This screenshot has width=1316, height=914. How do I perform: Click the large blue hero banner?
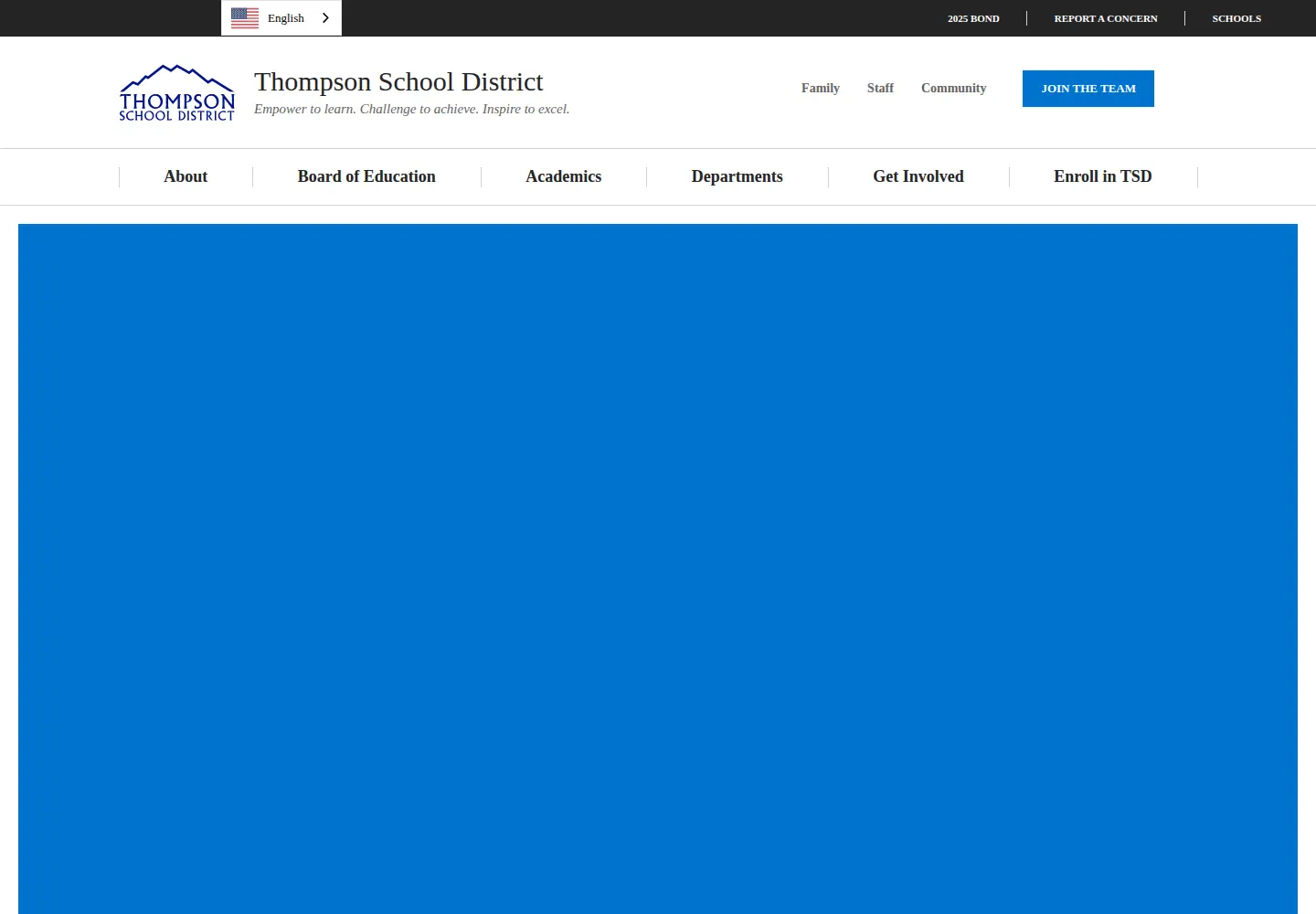tap(658, 569)
